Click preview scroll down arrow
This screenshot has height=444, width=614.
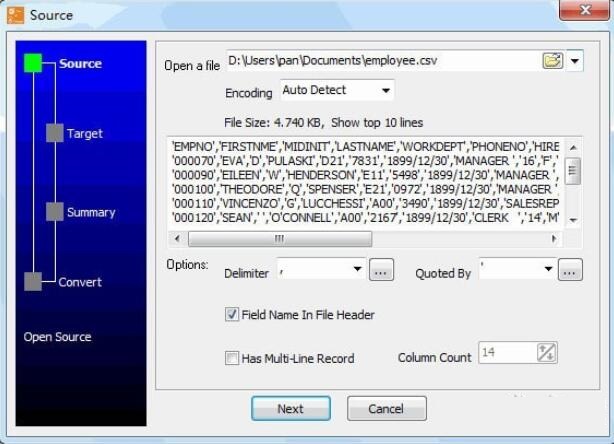573,220
